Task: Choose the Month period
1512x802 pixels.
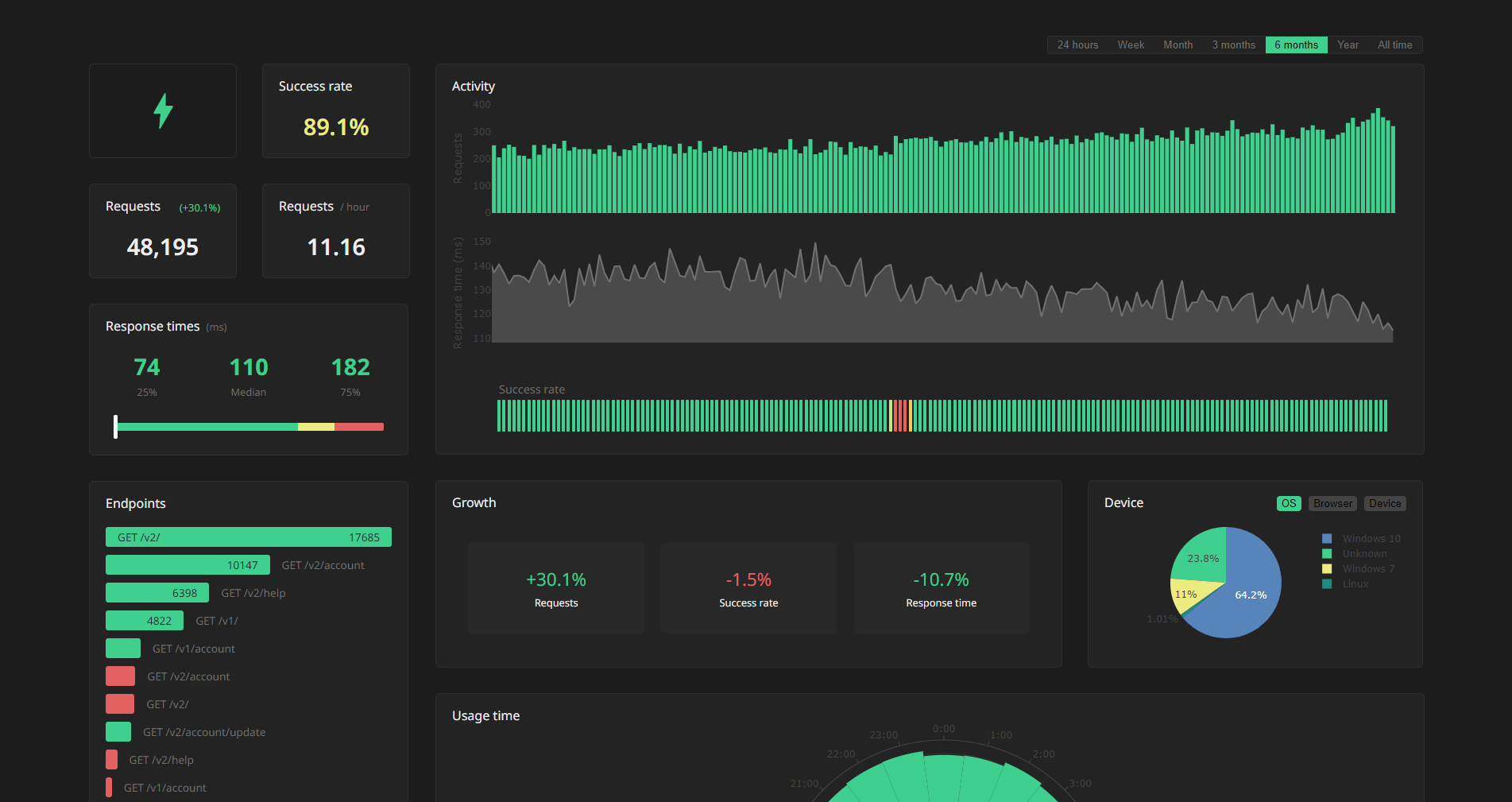Action: click(x=1178, y=45)
